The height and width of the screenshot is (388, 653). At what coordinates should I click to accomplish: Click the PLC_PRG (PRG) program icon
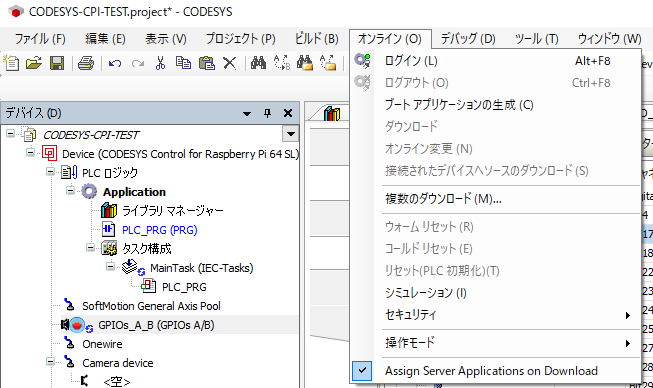pyautogui.click(x=108, y=229)
